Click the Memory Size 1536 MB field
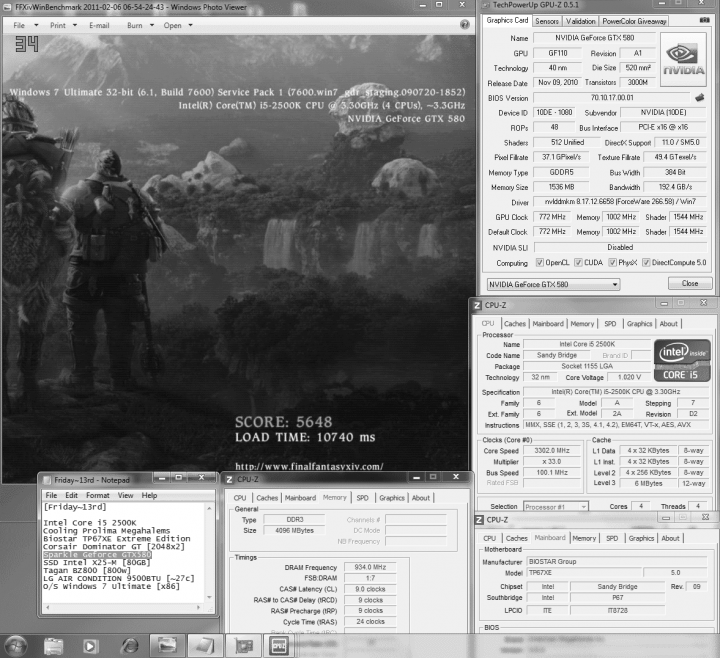 pos(562,187)
